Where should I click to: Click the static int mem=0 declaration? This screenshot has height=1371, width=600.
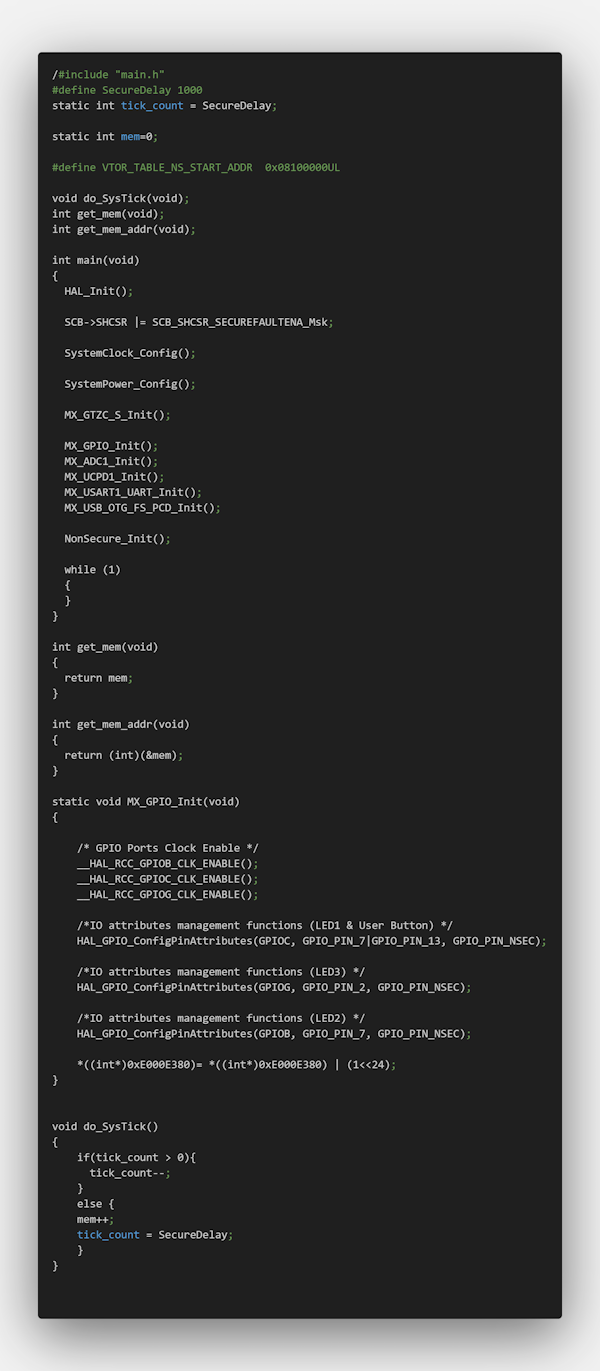(x=105, y=136)
